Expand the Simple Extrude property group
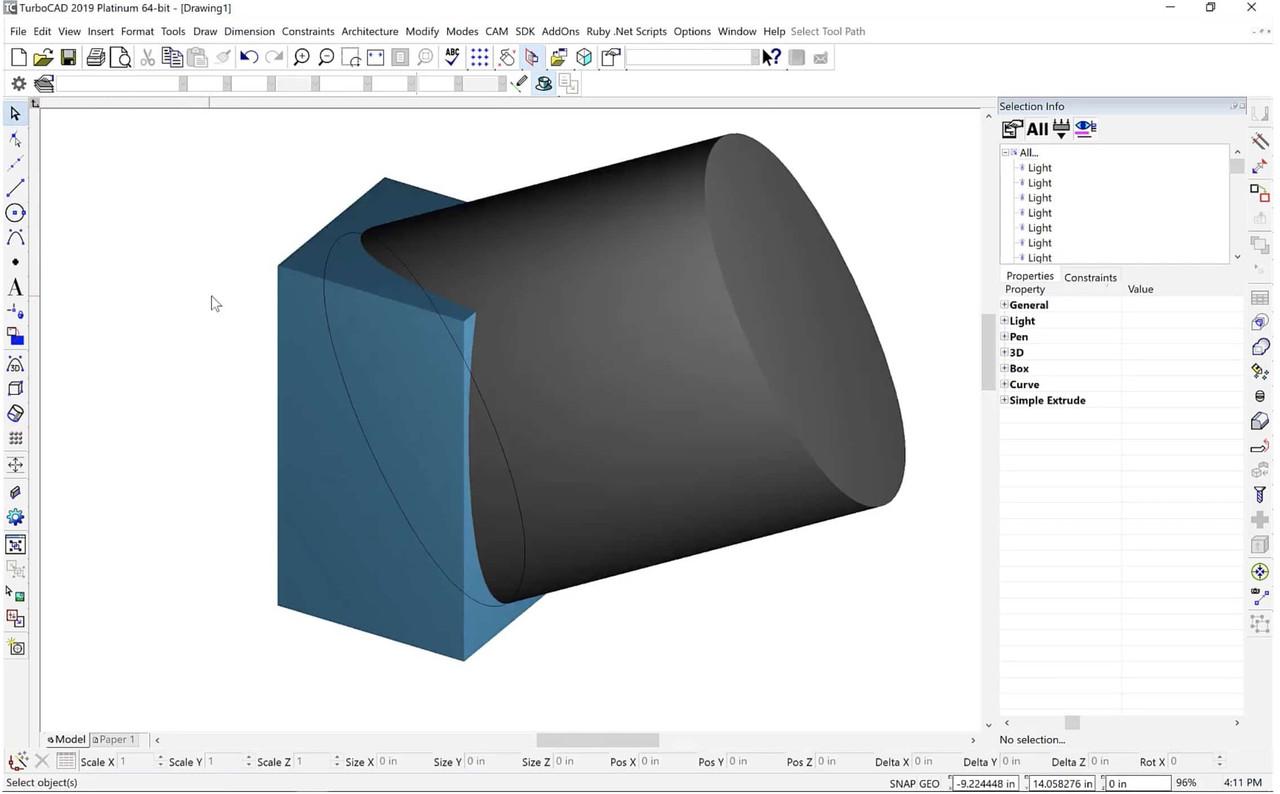The image size is (1280, 794). click(x=1004, y=400)
